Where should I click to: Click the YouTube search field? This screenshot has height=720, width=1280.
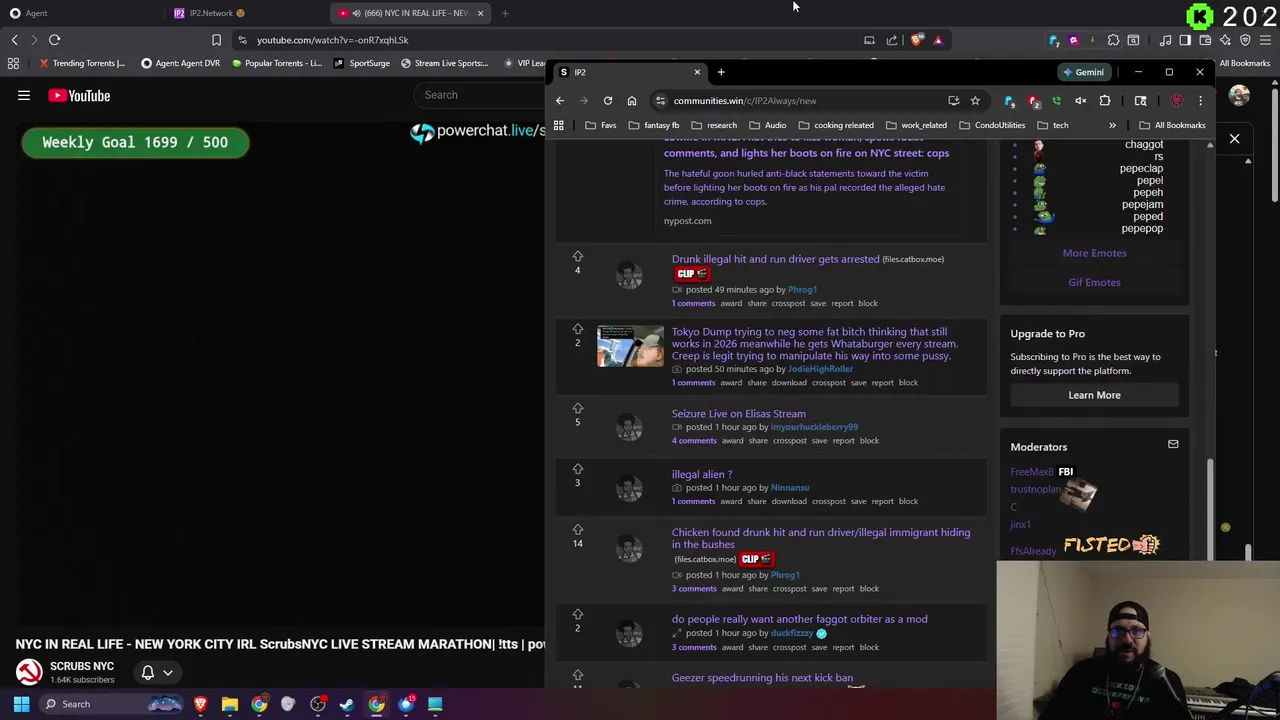click(x=480, y=95)
